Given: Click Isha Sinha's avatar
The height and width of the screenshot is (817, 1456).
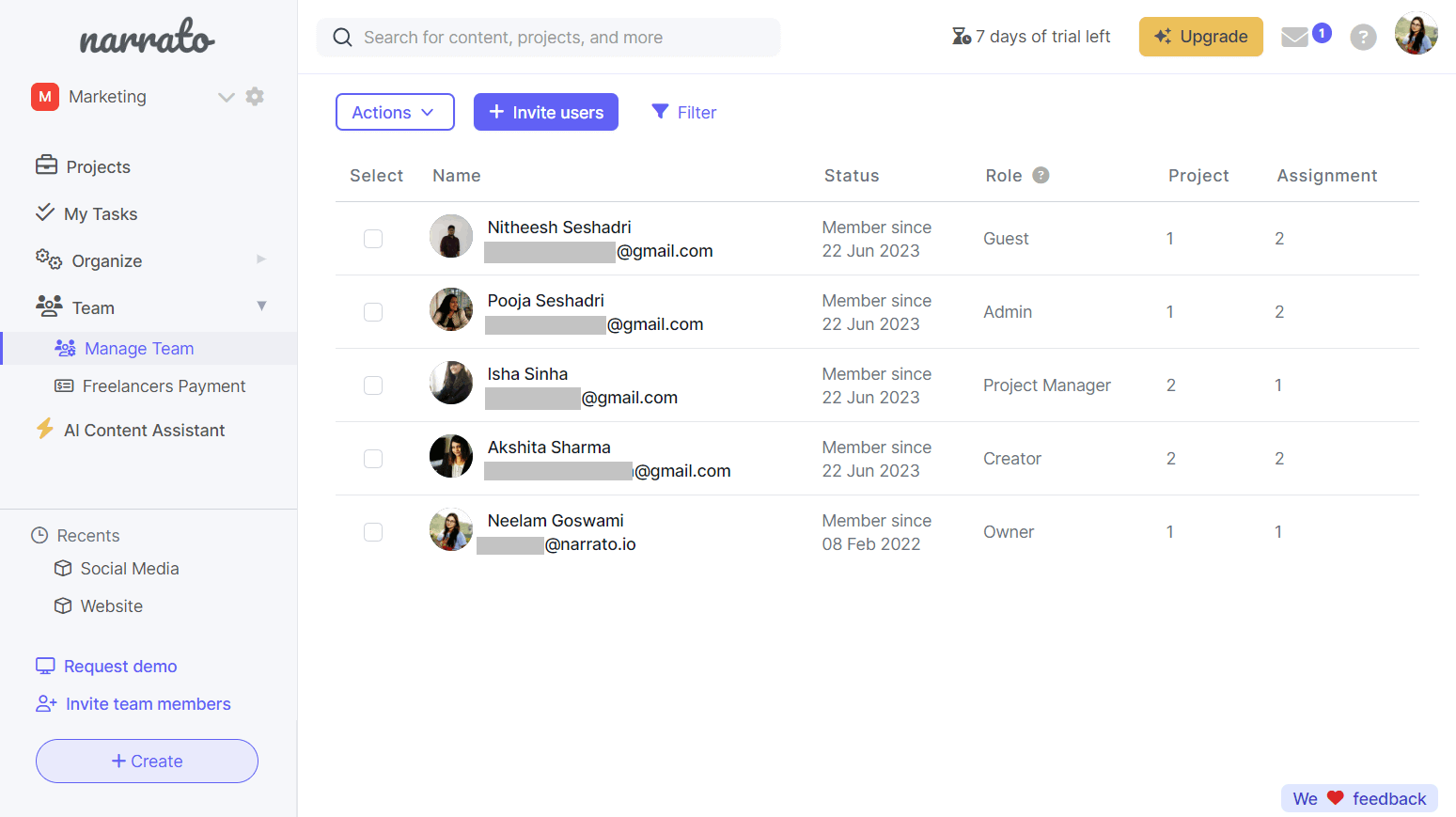Looking at the screenshot, I should tap(451, 383).
